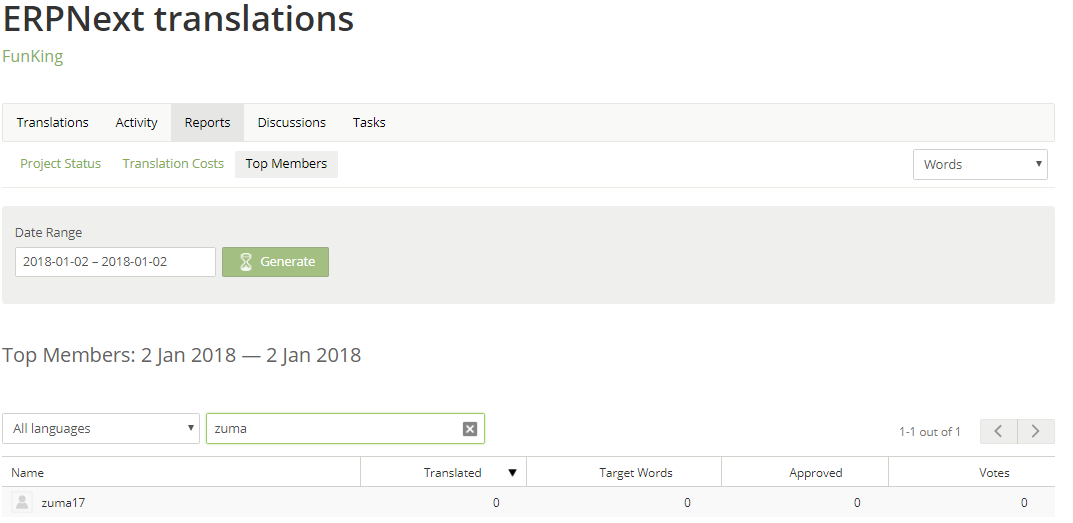This screenshot has height=523, width=1073.
Task: Click zuma17's Target Words value 0
Action: click(687, 503)
